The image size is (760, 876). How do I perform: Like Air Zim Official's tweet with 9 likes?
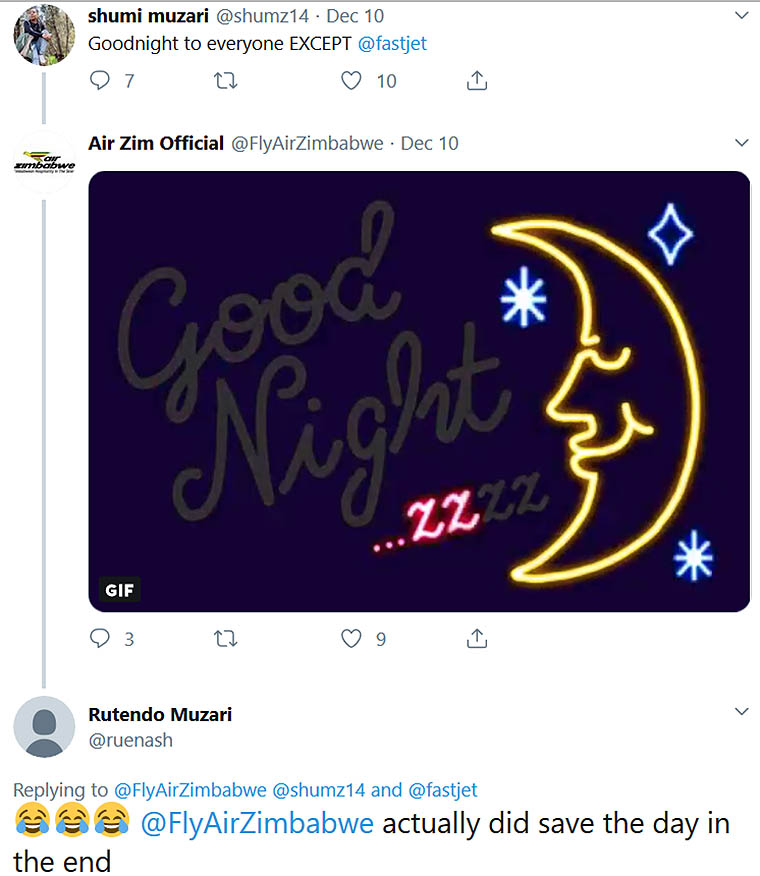pyautogui.click(x=351, y=639)
